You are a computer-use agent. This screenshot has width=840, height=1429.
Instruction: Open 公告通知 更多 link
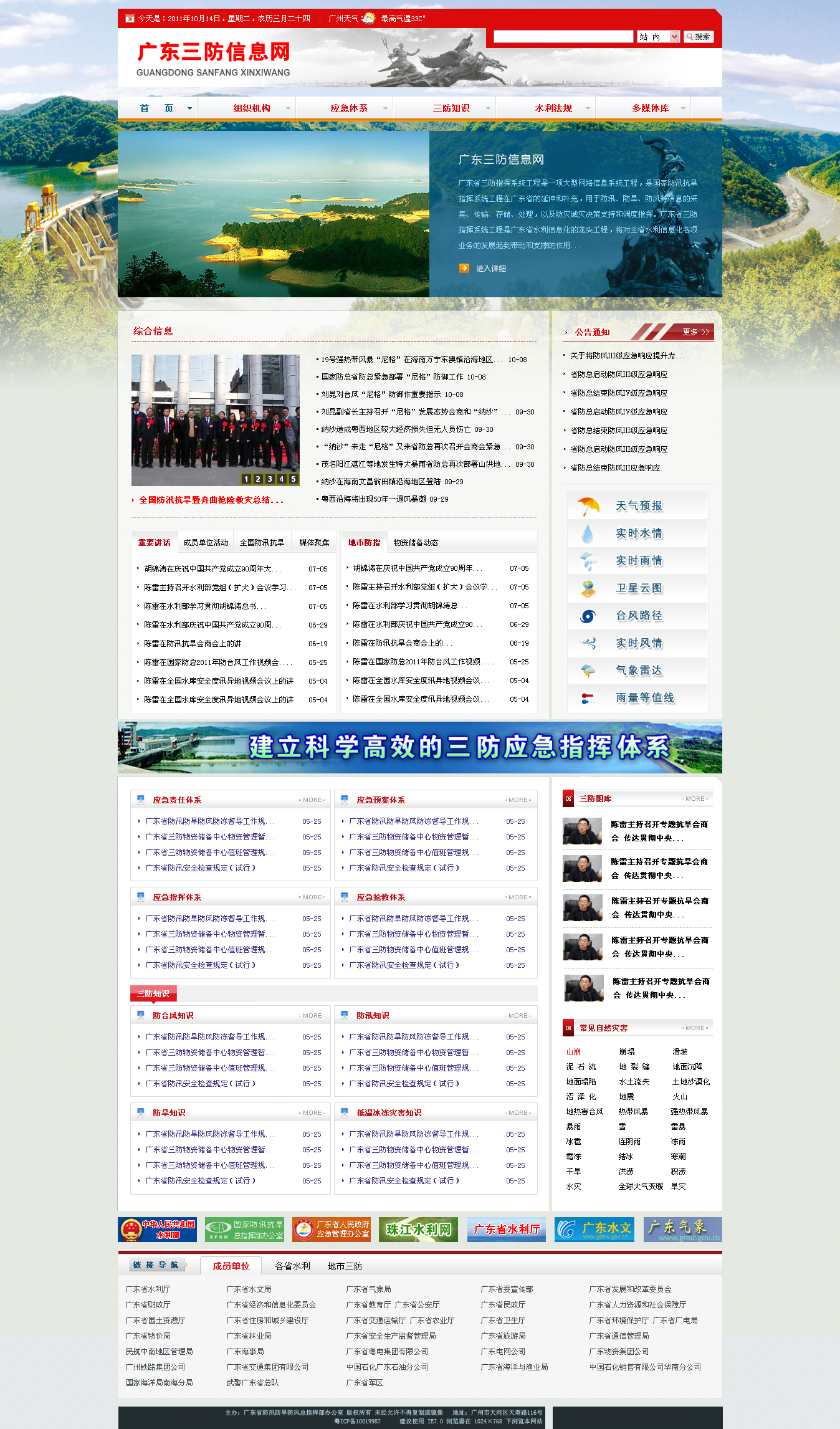point(695,332)
